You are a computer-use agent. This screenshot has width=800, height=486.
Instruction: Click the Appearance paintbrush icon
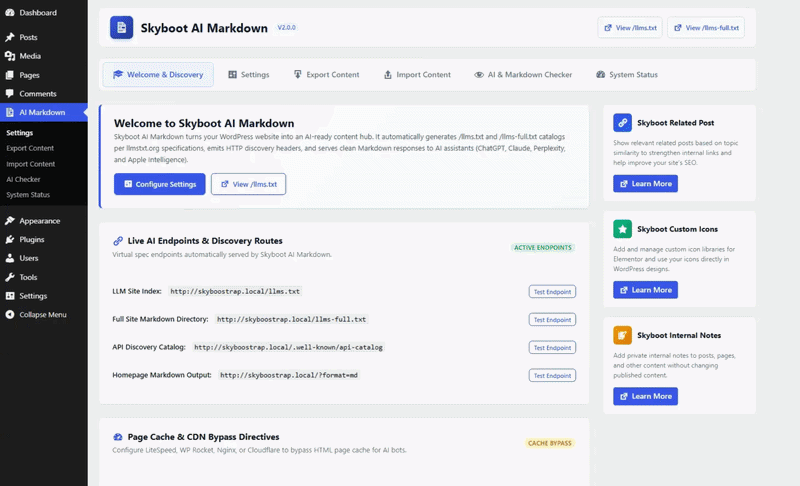pyautogui.click(x=10, y=221)
